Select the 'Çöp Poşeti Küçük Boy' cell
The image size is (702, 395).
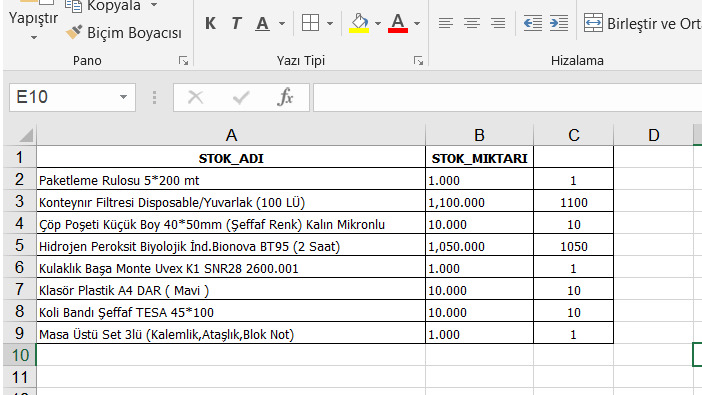point(231,223)
